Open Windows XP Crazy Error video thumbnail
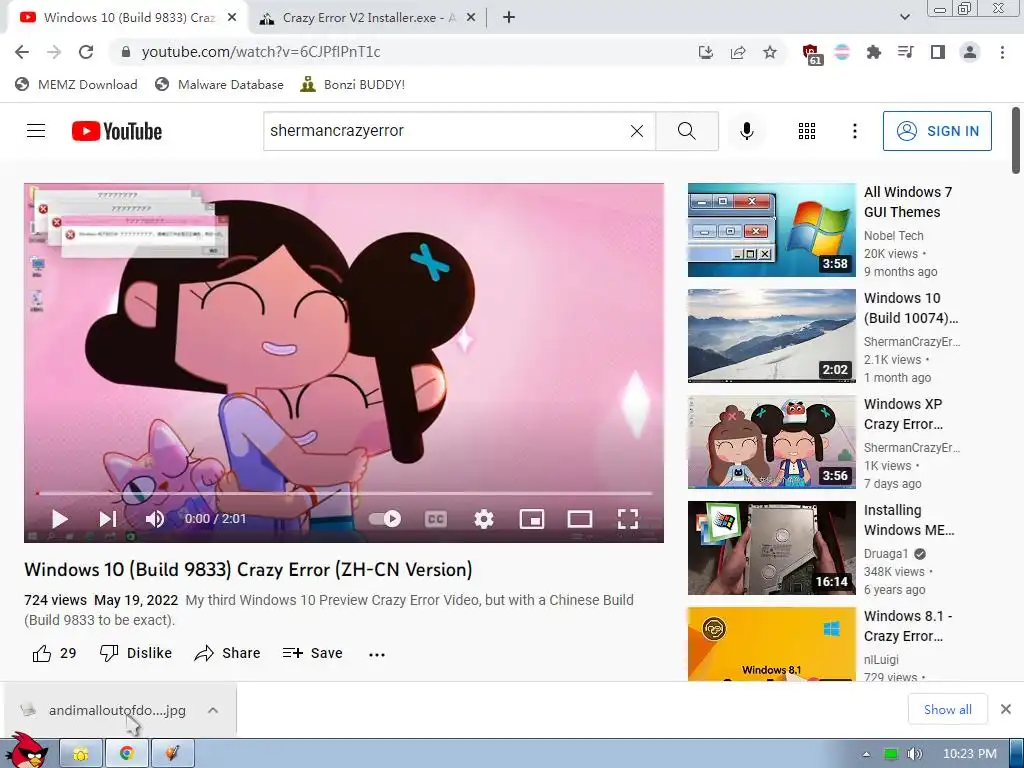 [x=771, y=441]
